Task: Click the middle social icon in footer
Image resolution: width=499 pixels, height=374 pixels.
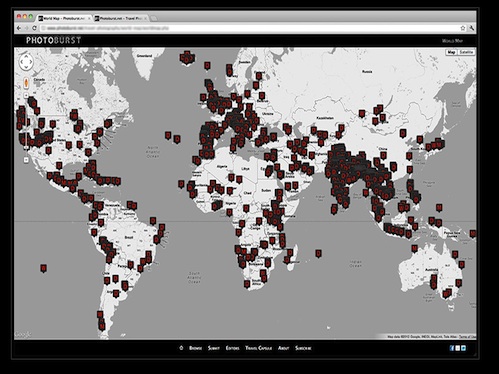Action: coord(458,348)
